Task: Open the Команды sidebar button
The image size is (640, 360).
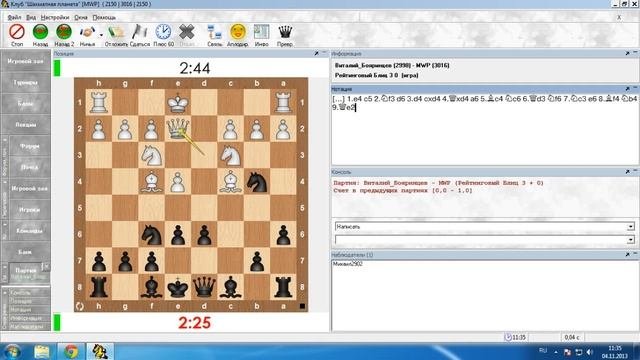Action: (29, 231)
